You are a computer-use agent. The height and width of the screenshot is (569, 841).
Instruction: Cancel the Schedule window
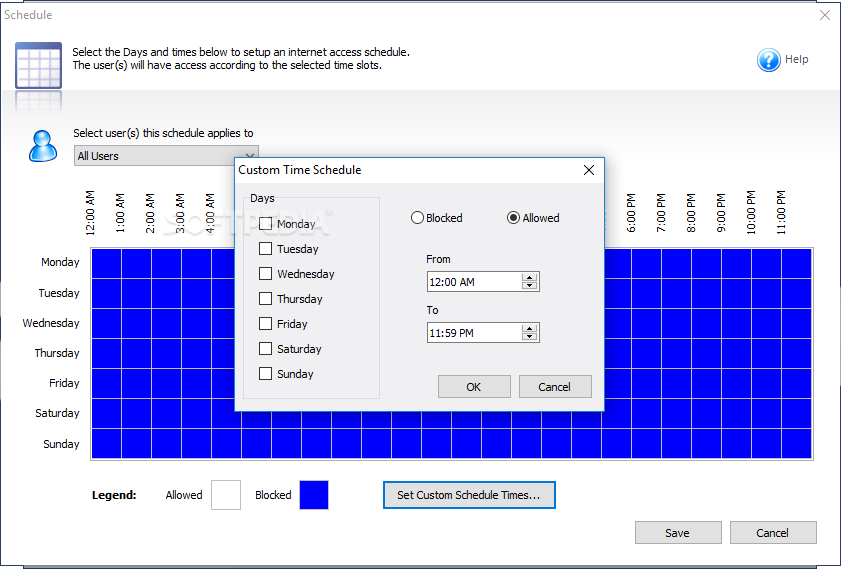pos(773,533)
